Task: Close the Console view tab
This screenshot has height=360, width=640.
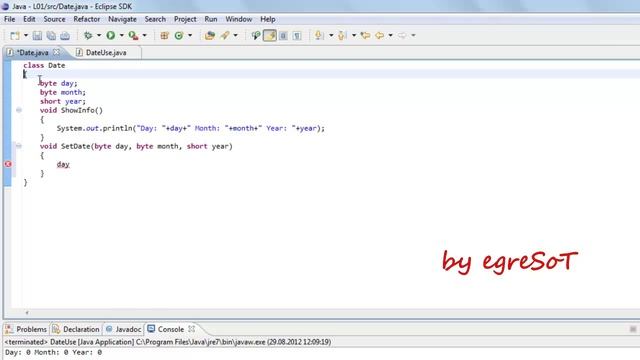Action: [x=191, y=329]
